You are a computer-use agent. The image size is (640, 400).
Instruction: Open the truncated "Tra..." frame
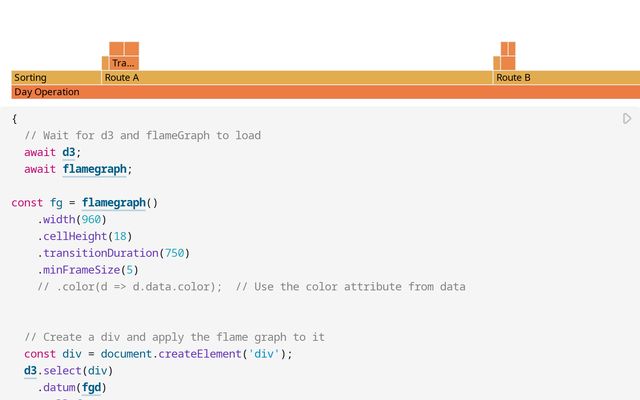(124, 63)
